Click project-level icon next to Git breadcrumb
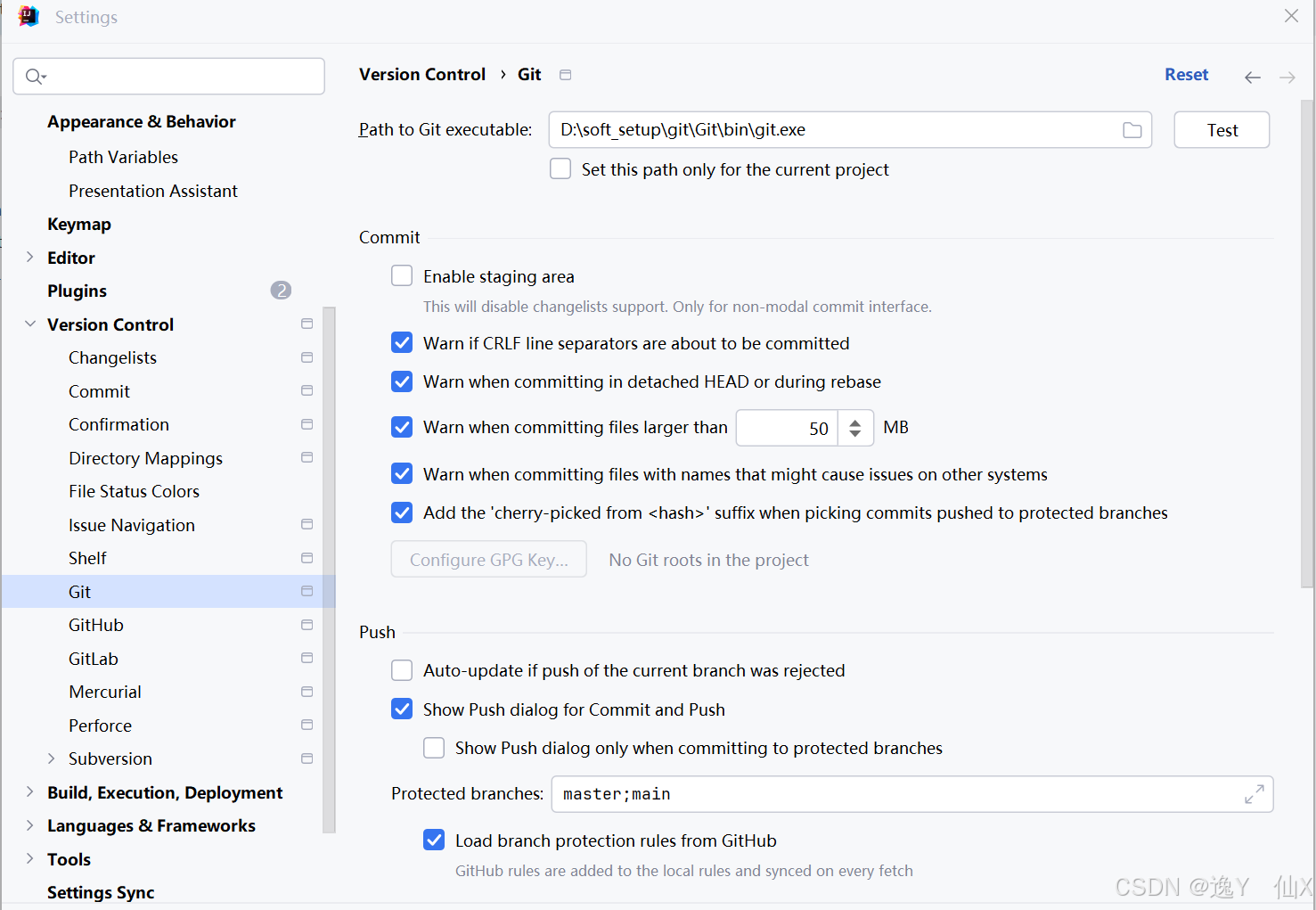The image size is (1316, 910). pyautogui.click(x=565, y=75)
